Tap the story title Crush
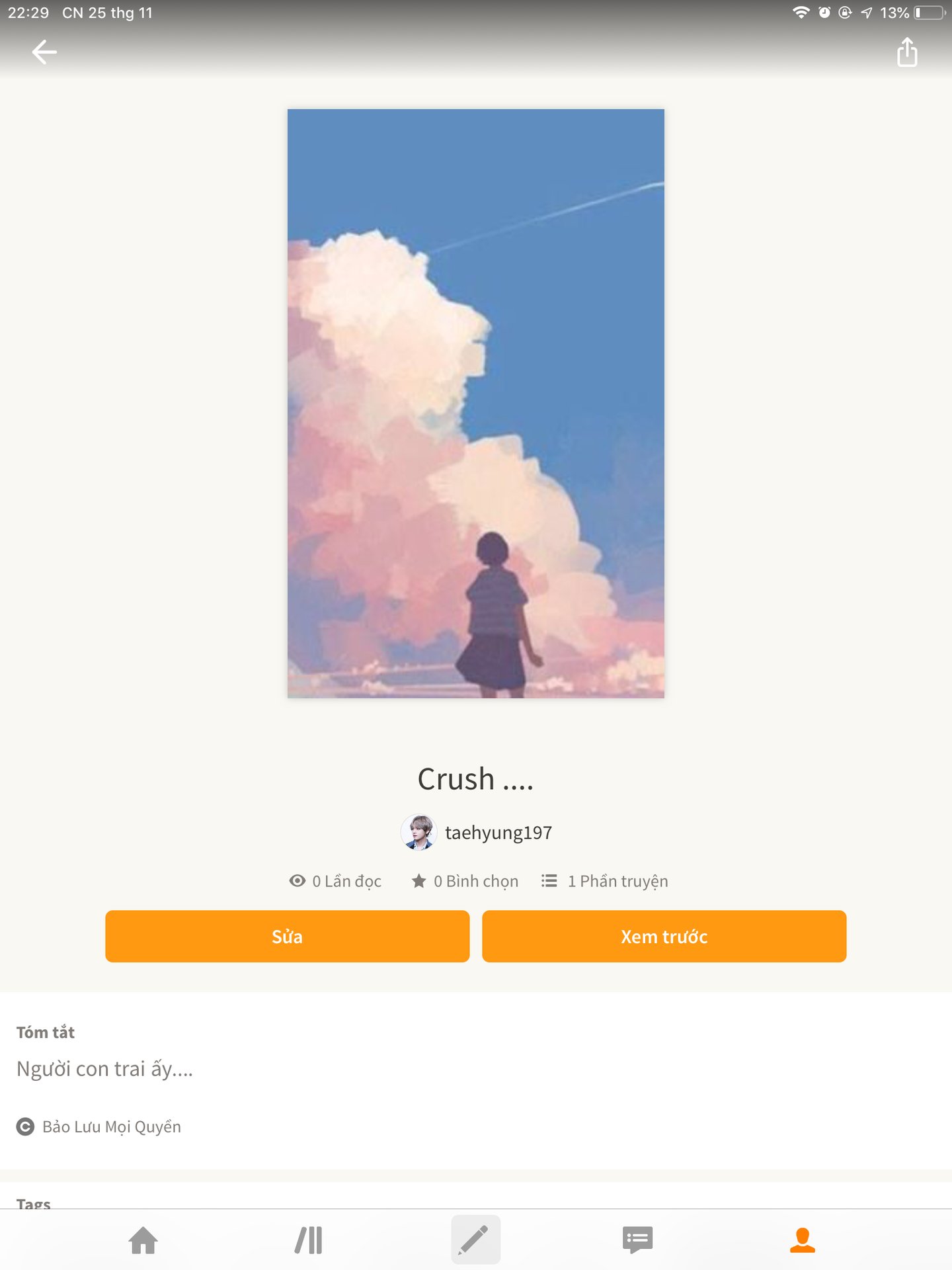Screen dimensions: 952x1270 tap(475, 779)
